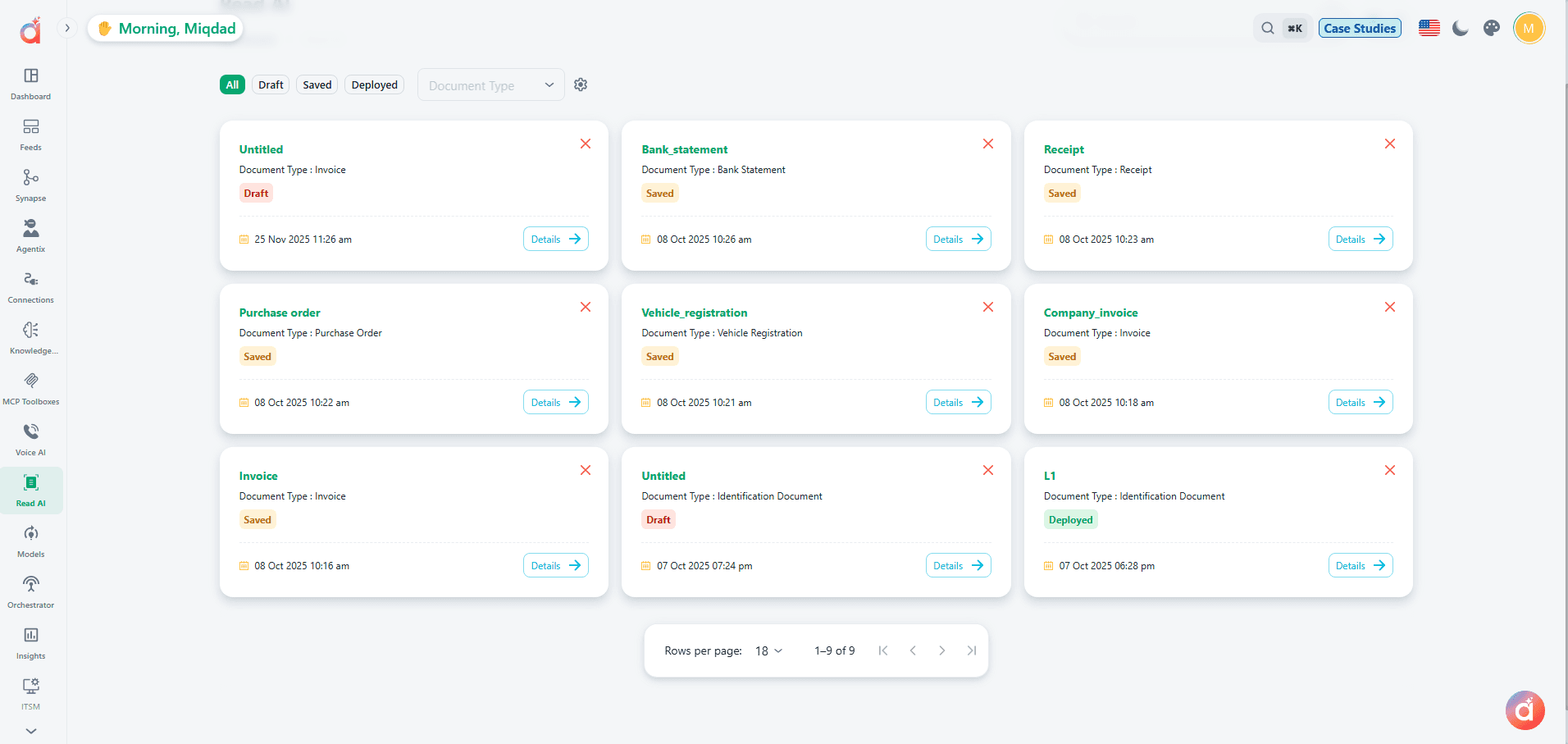Viewport: 1568px width, 744px height.
Task: Open Voice AI in the sidebar
Action: coord(31,440)
